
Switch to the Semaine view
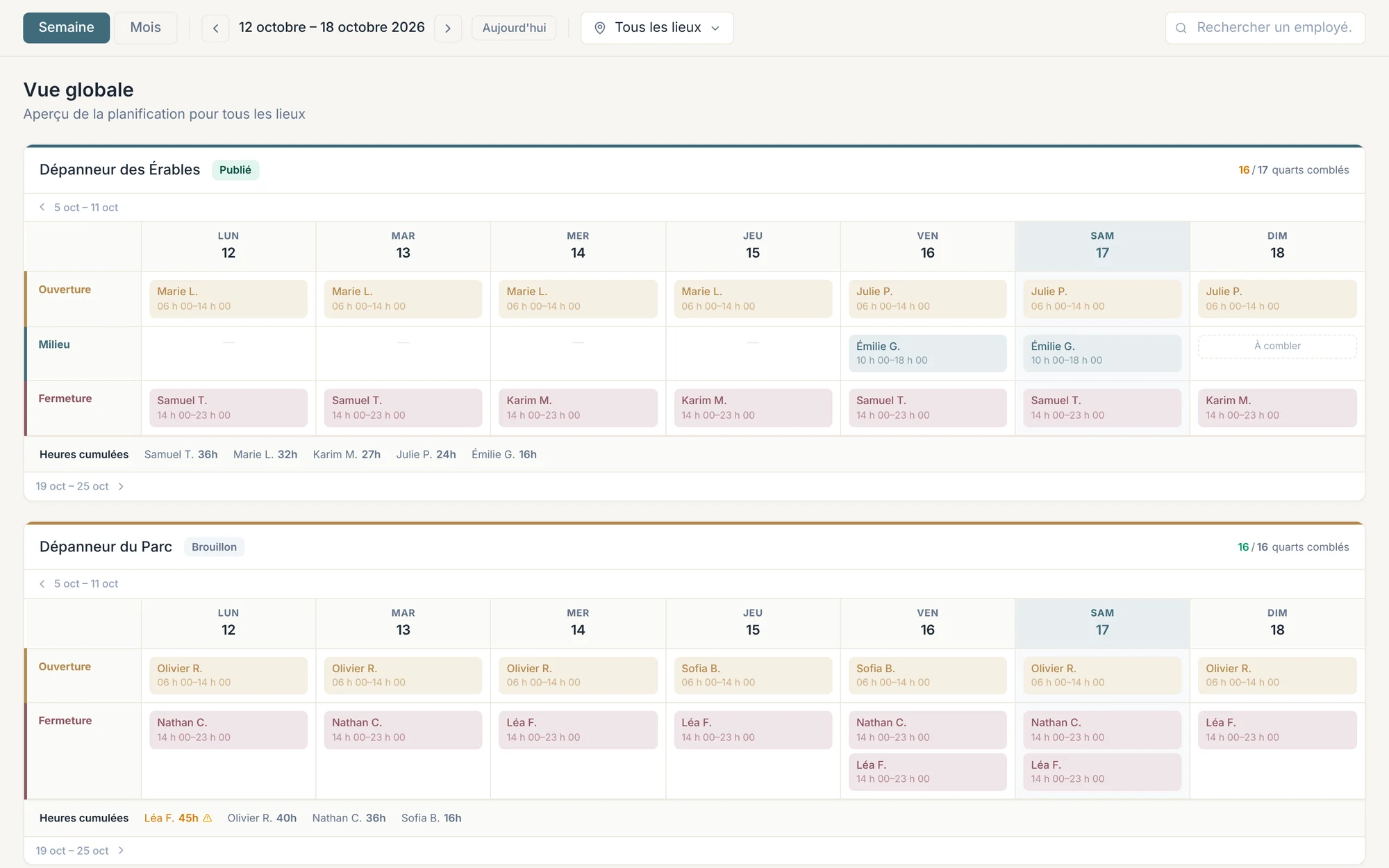[x=66, y=28]
